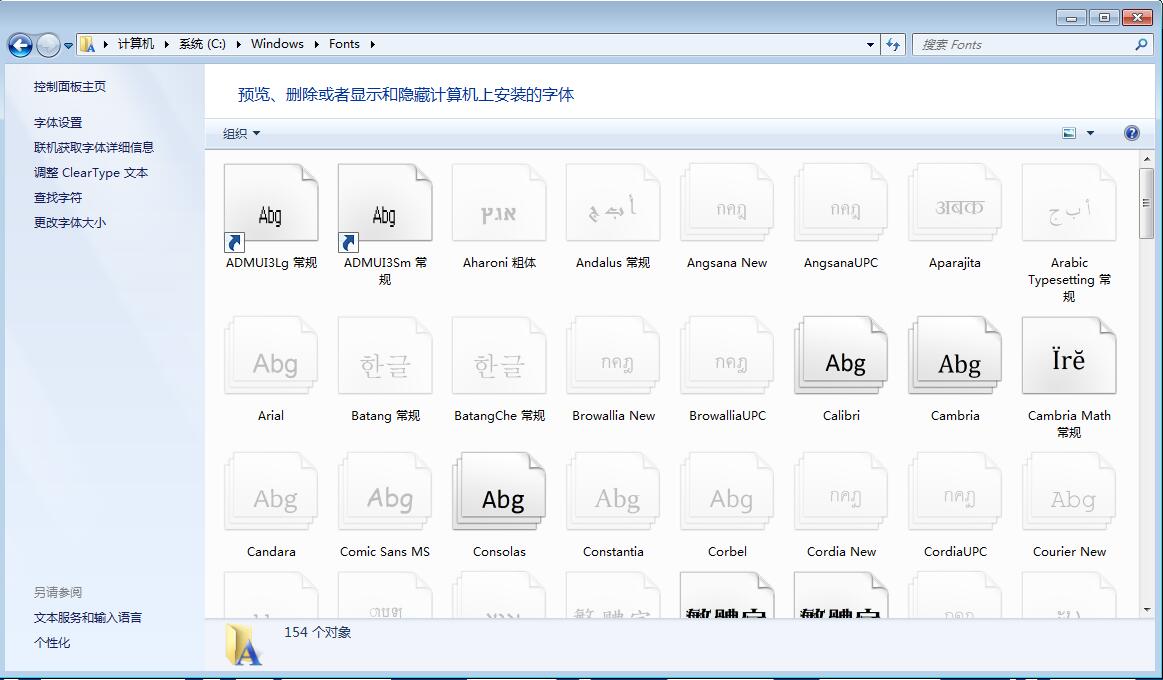
Task: Expand the recent pages dropdown arrow
Action: click(x=68, y=46)
